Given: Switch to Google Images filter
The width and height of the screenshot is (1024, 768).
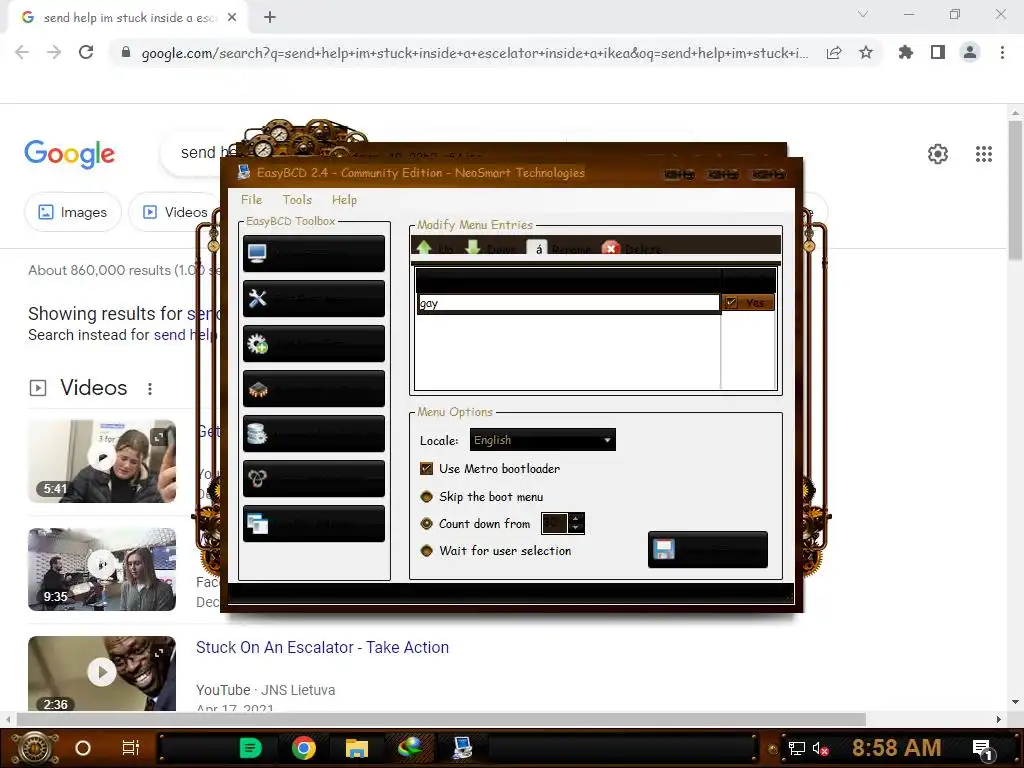Looking at the screenshot, I should click(x=72, y=212).
